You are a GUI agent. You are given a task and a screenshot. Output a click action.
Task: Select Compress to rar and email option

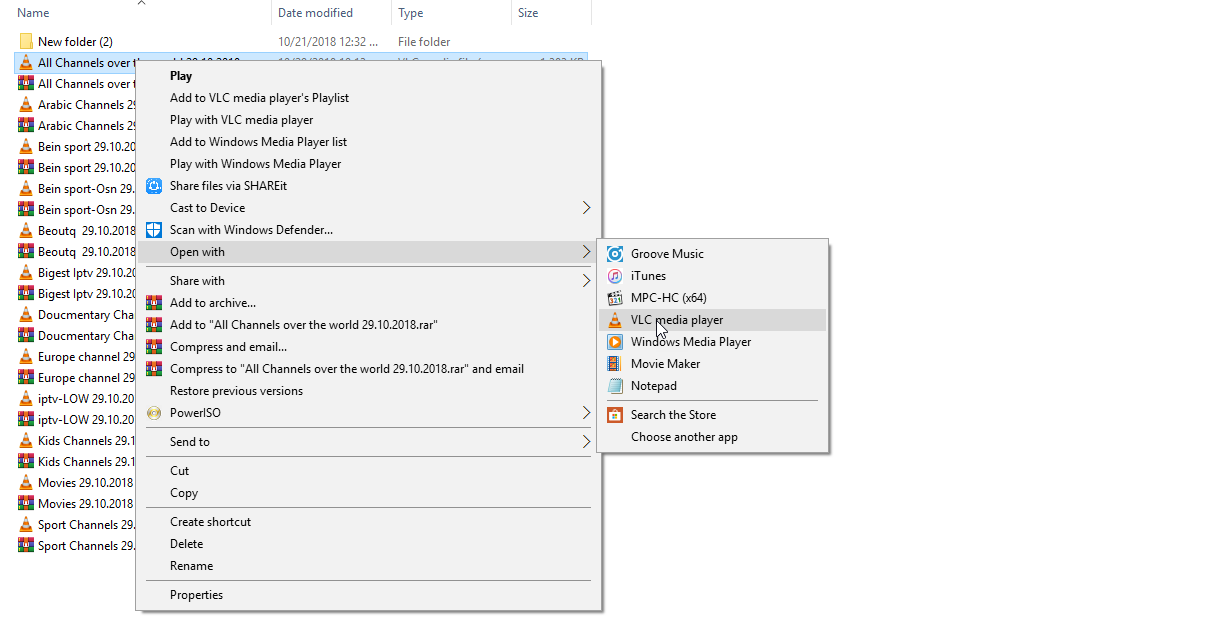point(347,369)
